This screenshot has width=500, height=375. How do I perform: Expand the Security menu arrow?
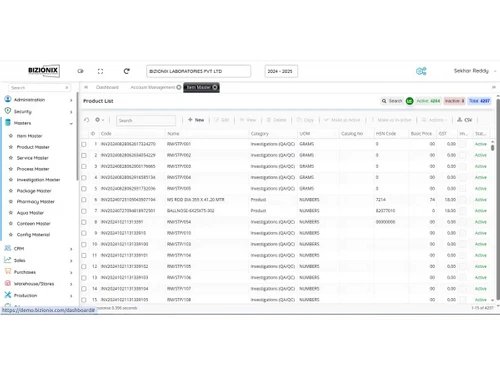click(x=71, y=112)
